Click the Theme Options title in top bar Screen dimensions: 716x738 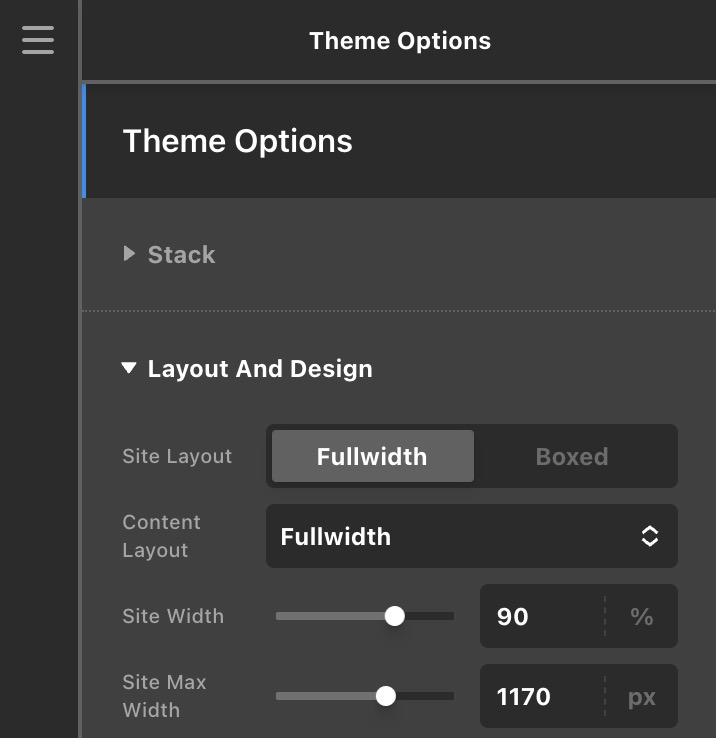[400, 41]
